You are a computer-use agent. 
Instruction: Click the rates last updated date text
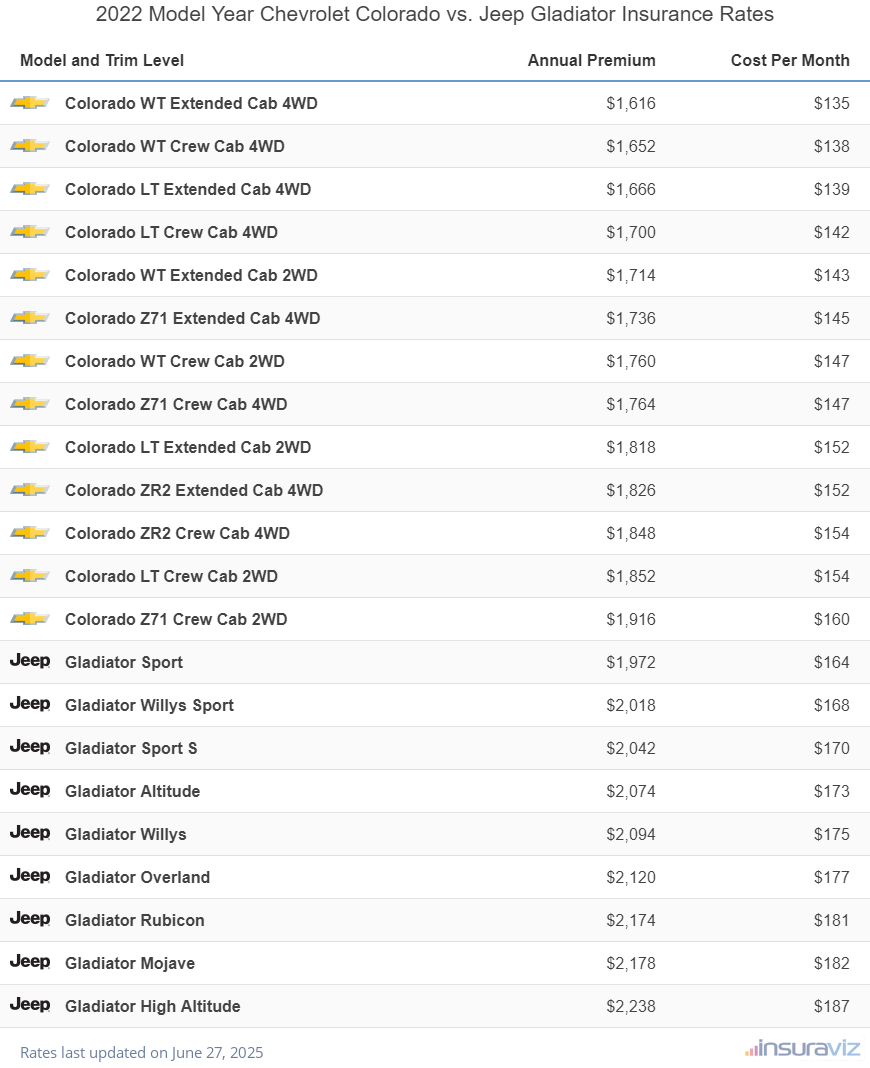(x=142, y=1052)
